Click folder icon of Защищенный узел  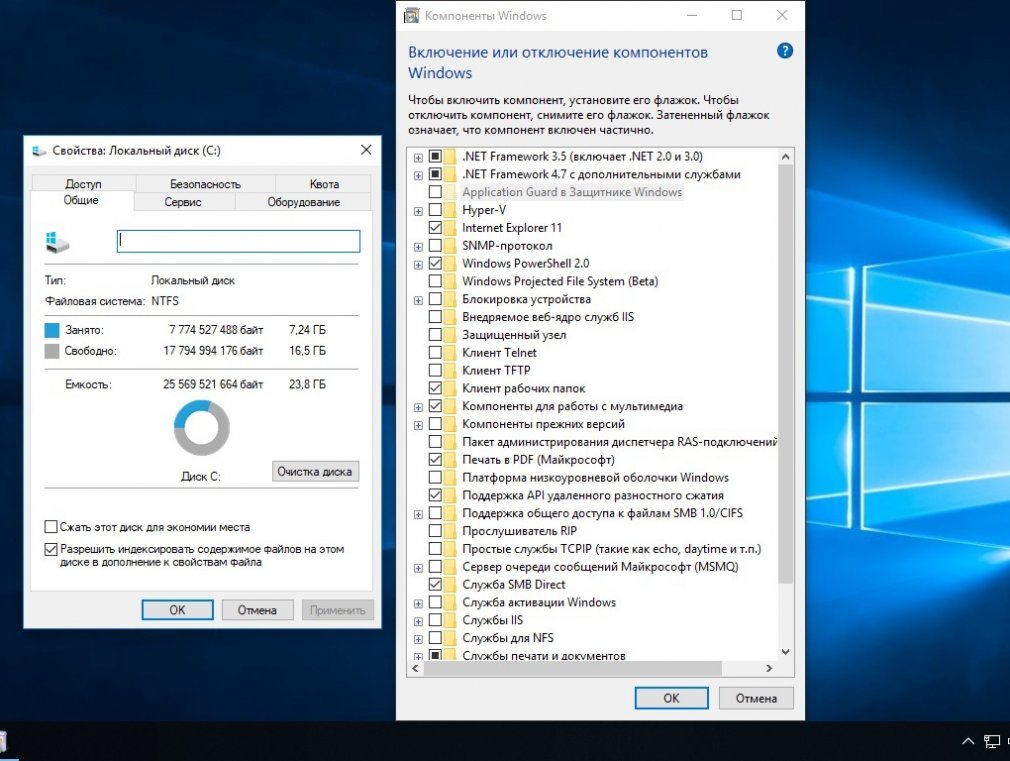click(450, 334)
